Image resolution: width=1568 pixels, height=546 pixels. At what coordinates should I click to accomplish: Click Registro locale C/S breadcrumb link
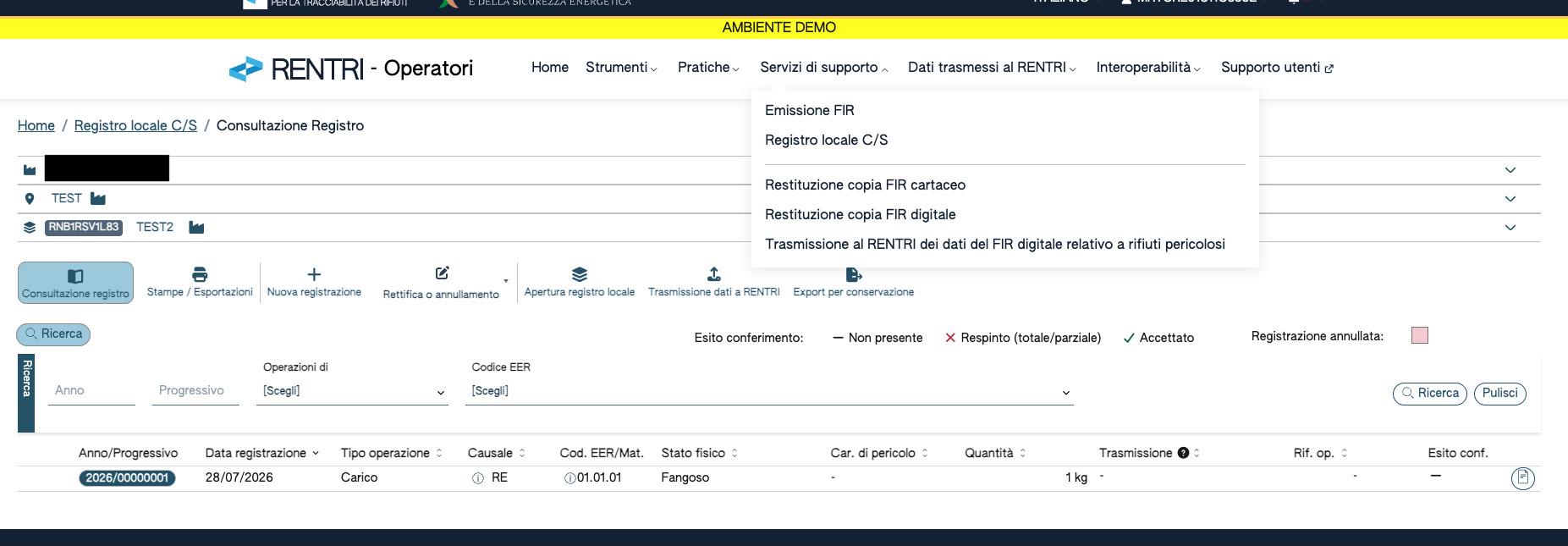coord(135,126)
